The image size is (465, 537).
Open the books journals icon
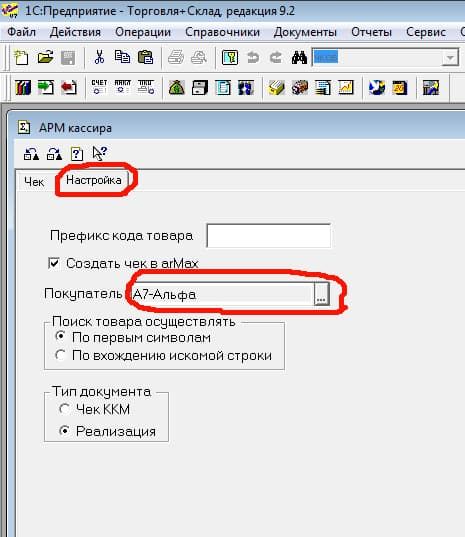23,88
